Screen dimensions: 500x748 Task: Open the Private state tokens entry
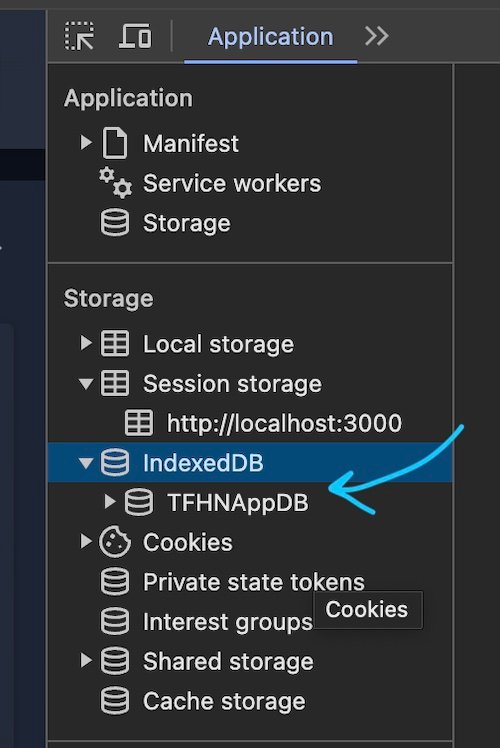(x=232, y=582)
